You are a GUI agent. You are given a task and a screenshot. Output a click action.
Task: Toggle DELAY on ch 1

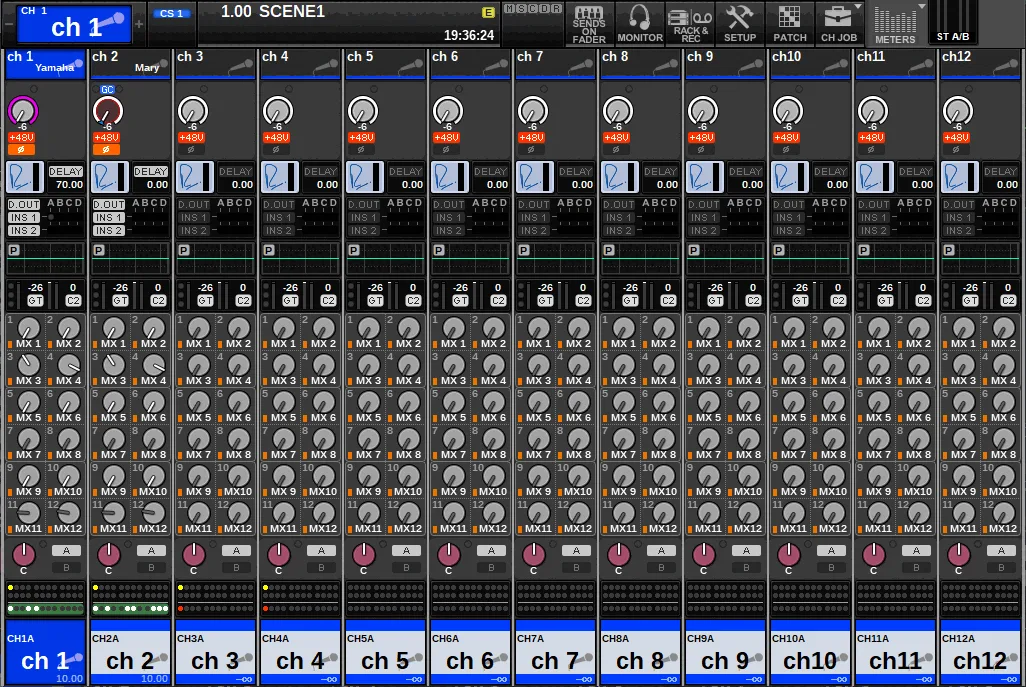pos(65,171)
